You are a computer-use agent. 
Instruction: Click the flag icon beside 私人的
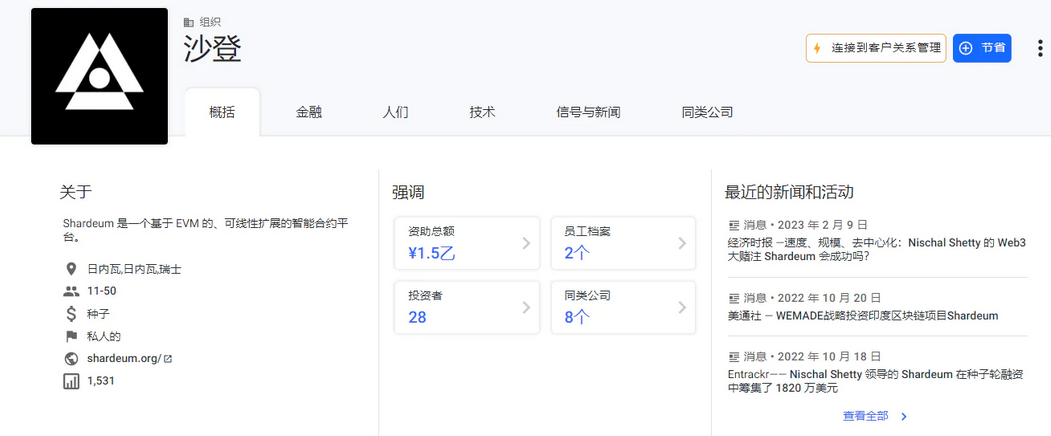point(71,336)
